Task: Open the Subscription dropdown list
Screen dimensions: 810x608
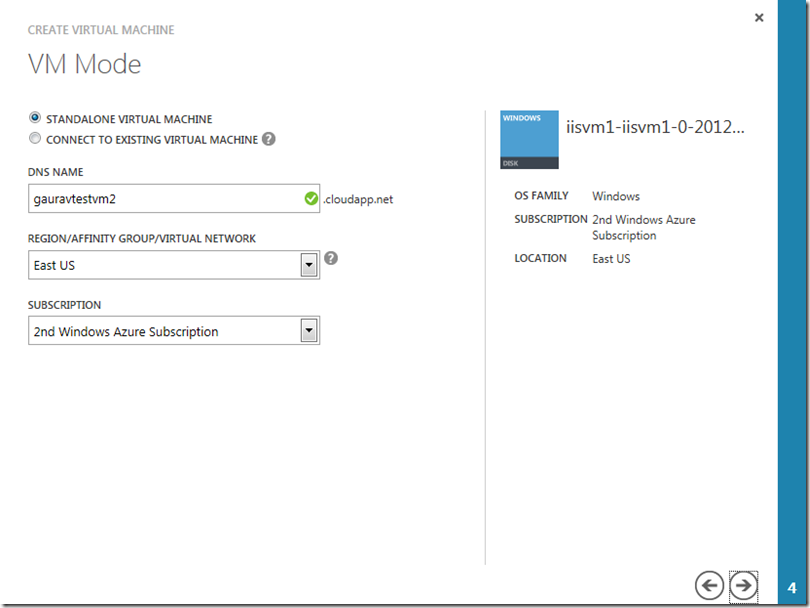Action: pos(309,331)
